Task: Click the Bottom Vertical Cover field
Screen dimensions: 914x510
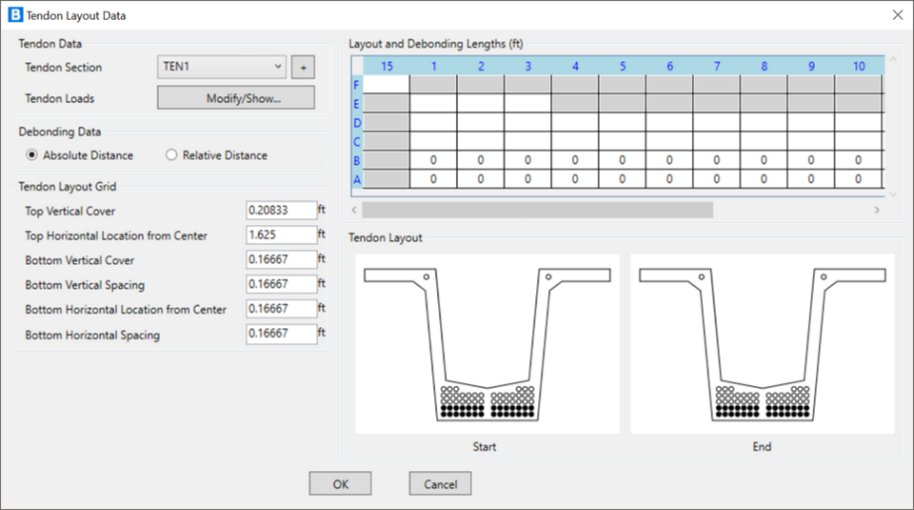Action: tap(280, 260)
